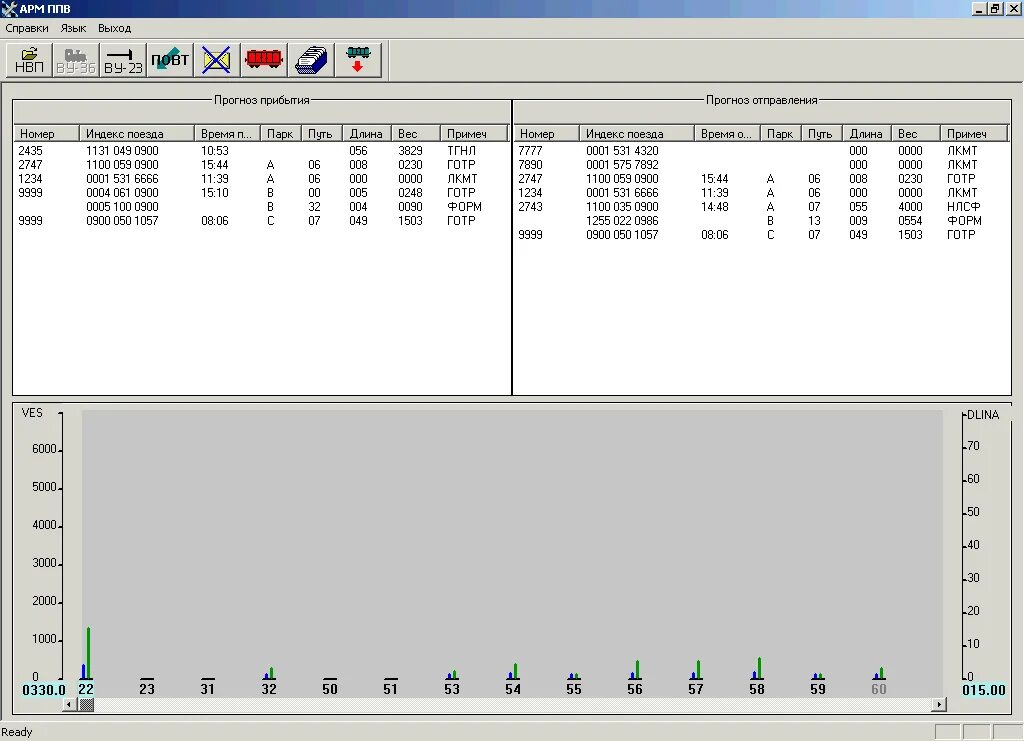Click arrivals Вес column header
Viewport: 1024px width, 741px height.
(x=415, y=134)
